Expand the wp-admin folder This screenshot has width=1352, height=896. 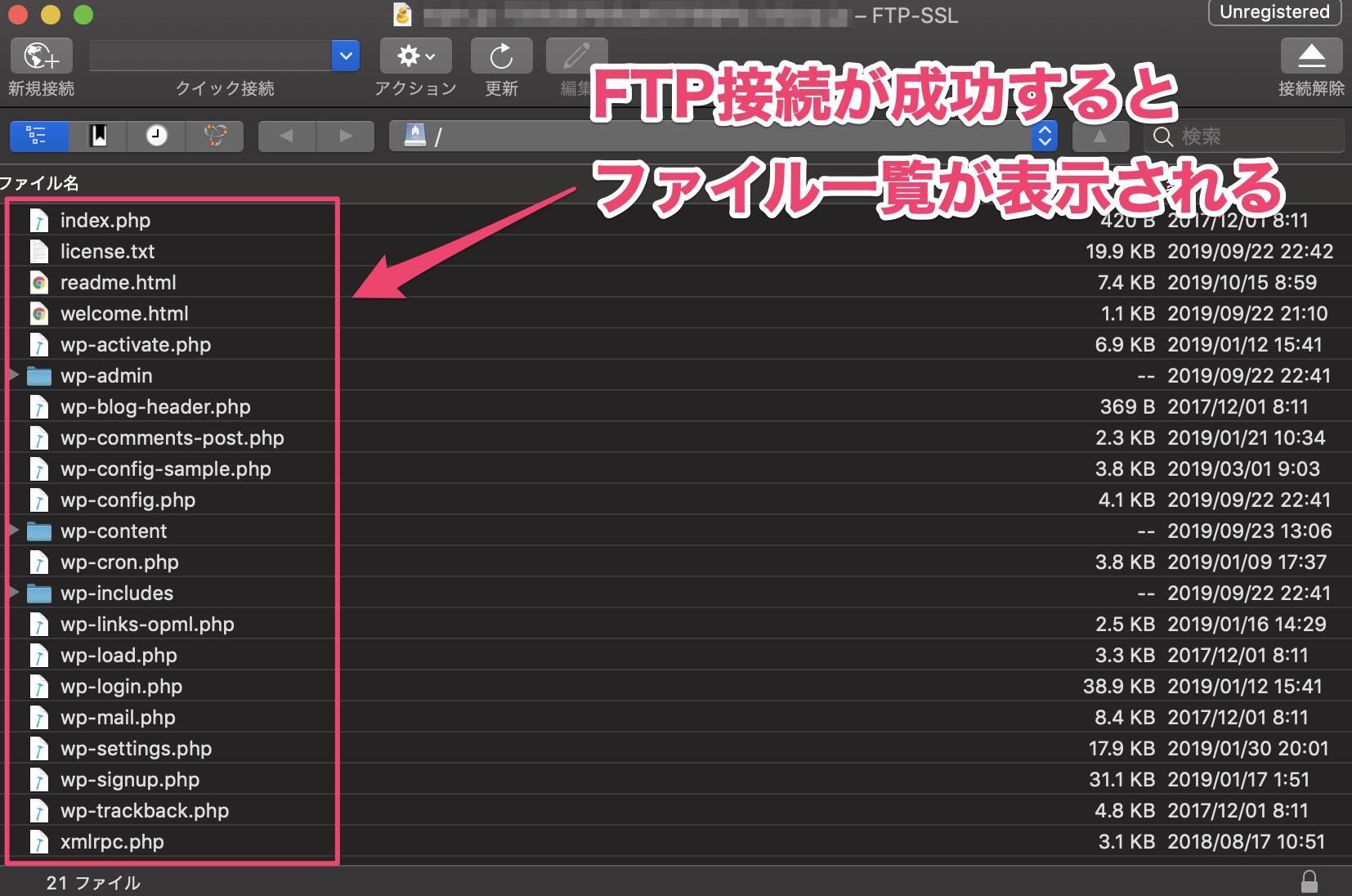click(13, 375)
